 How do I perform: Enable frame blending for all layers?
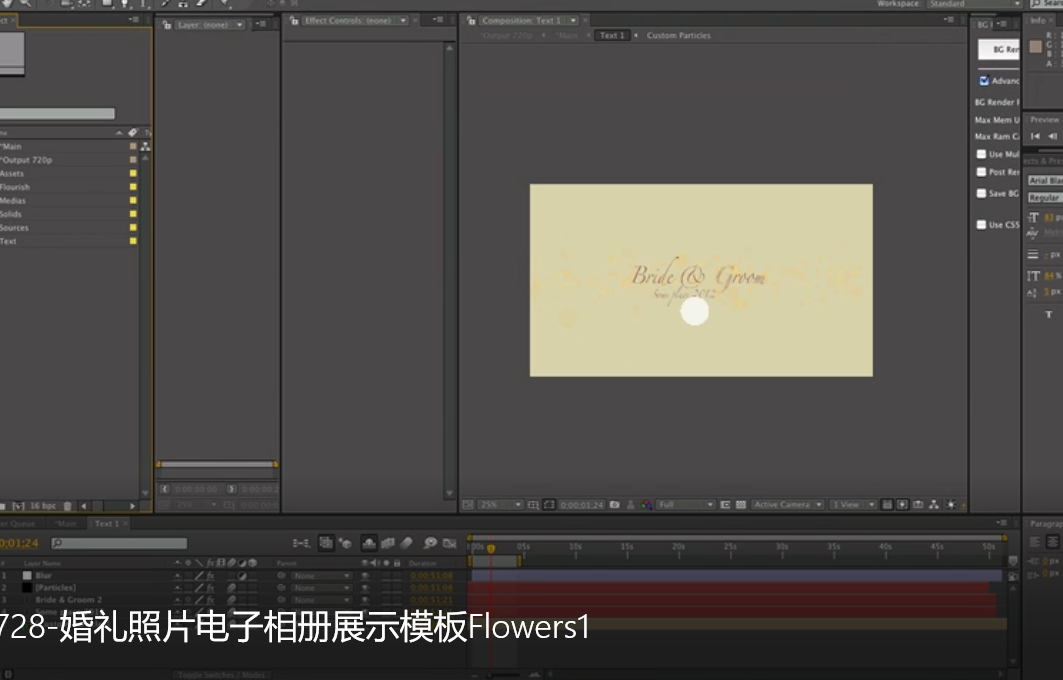click(x=388, y=543)
